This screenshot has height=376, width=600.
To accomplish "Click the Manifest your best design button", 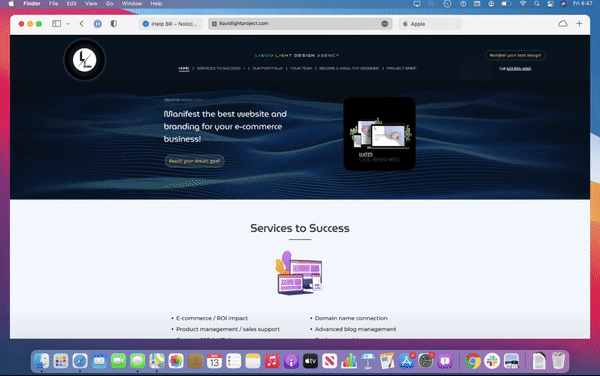I will tap(515, 55).
